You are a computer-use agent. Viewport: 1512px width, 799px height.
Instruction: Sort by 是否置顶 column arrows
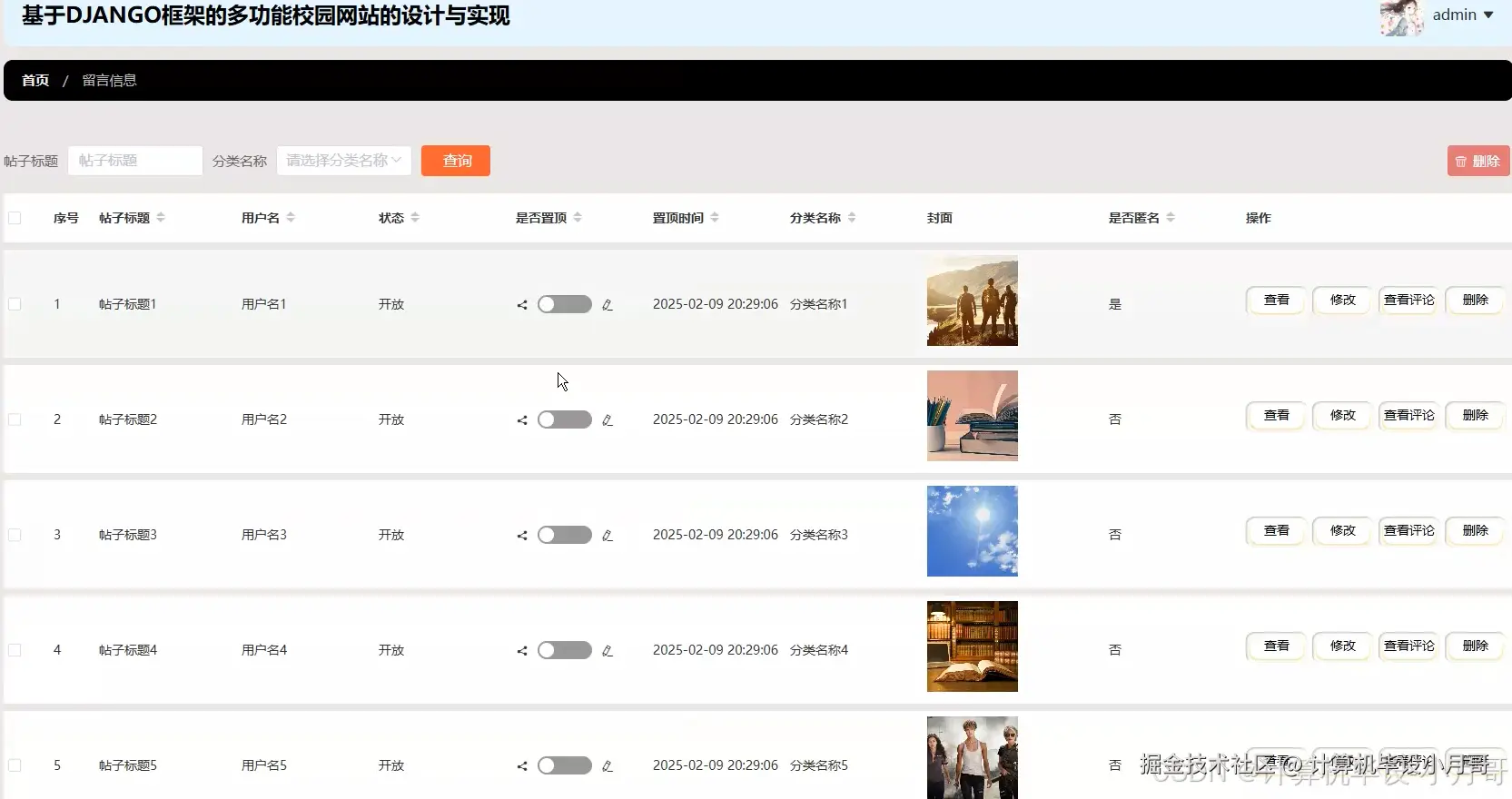pyautogui.click(x=578, y=218)
